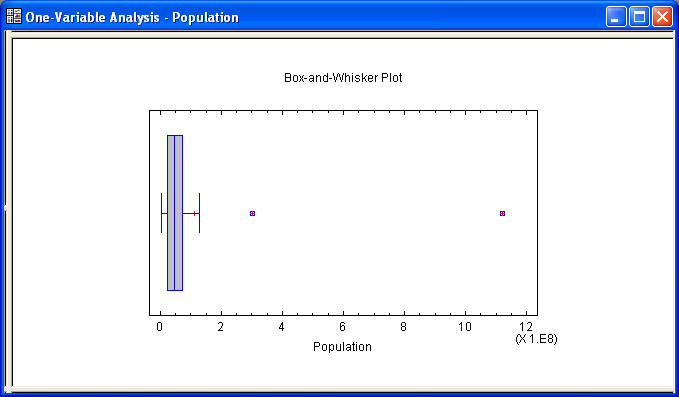Image resolution: width=679 pixels, height=397 pixels.
Task: Click the axis tick label 8
Action: point(404,327)
